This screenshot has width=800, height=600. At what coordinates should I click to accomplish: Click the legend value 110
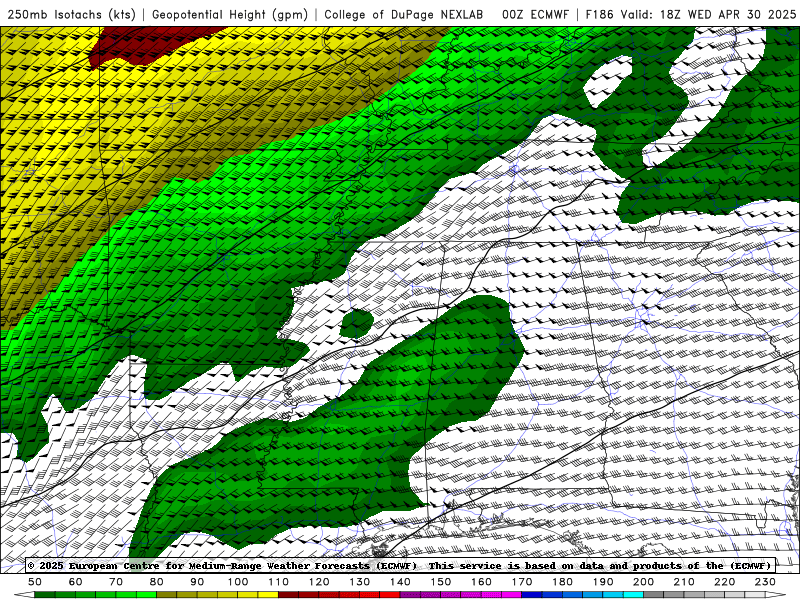[x=279, y=582]
